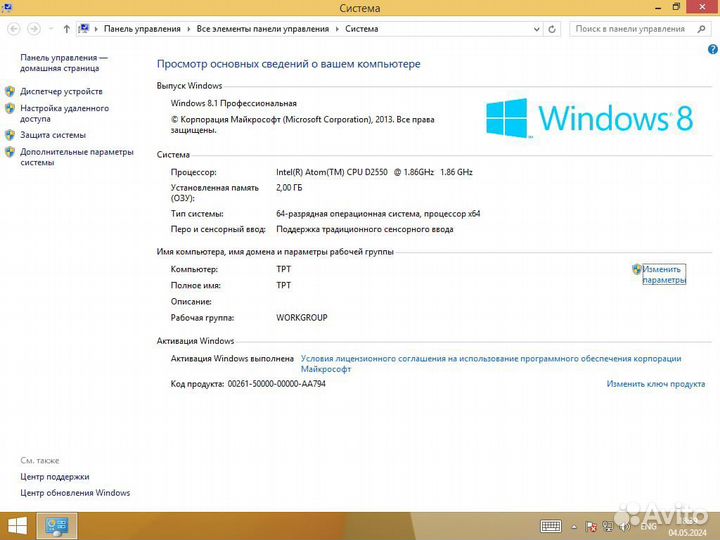Open the volume speaker icon in the tray
The width and height of the screenshot is (720, 540).
pos(623,526)
